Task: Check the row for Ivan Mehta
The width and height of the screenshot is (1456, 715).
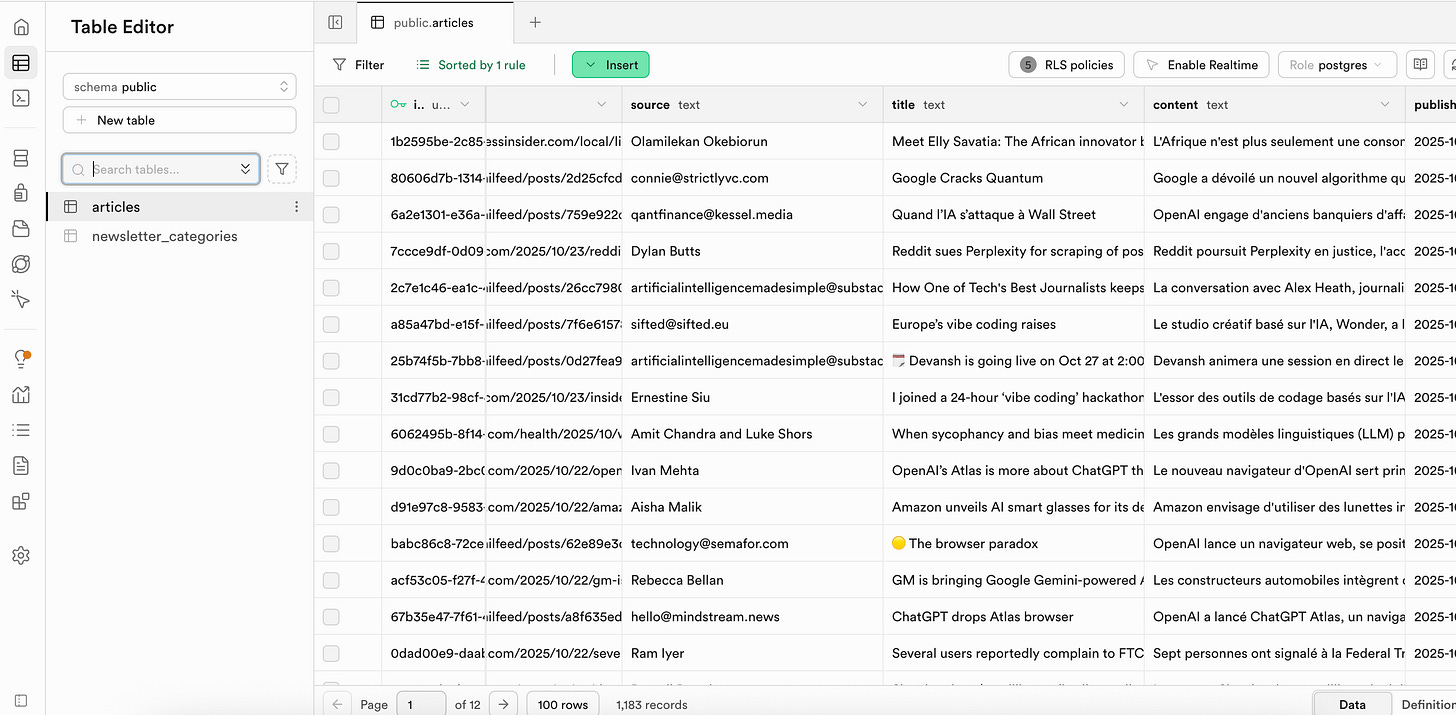Action: coord(331,470)
